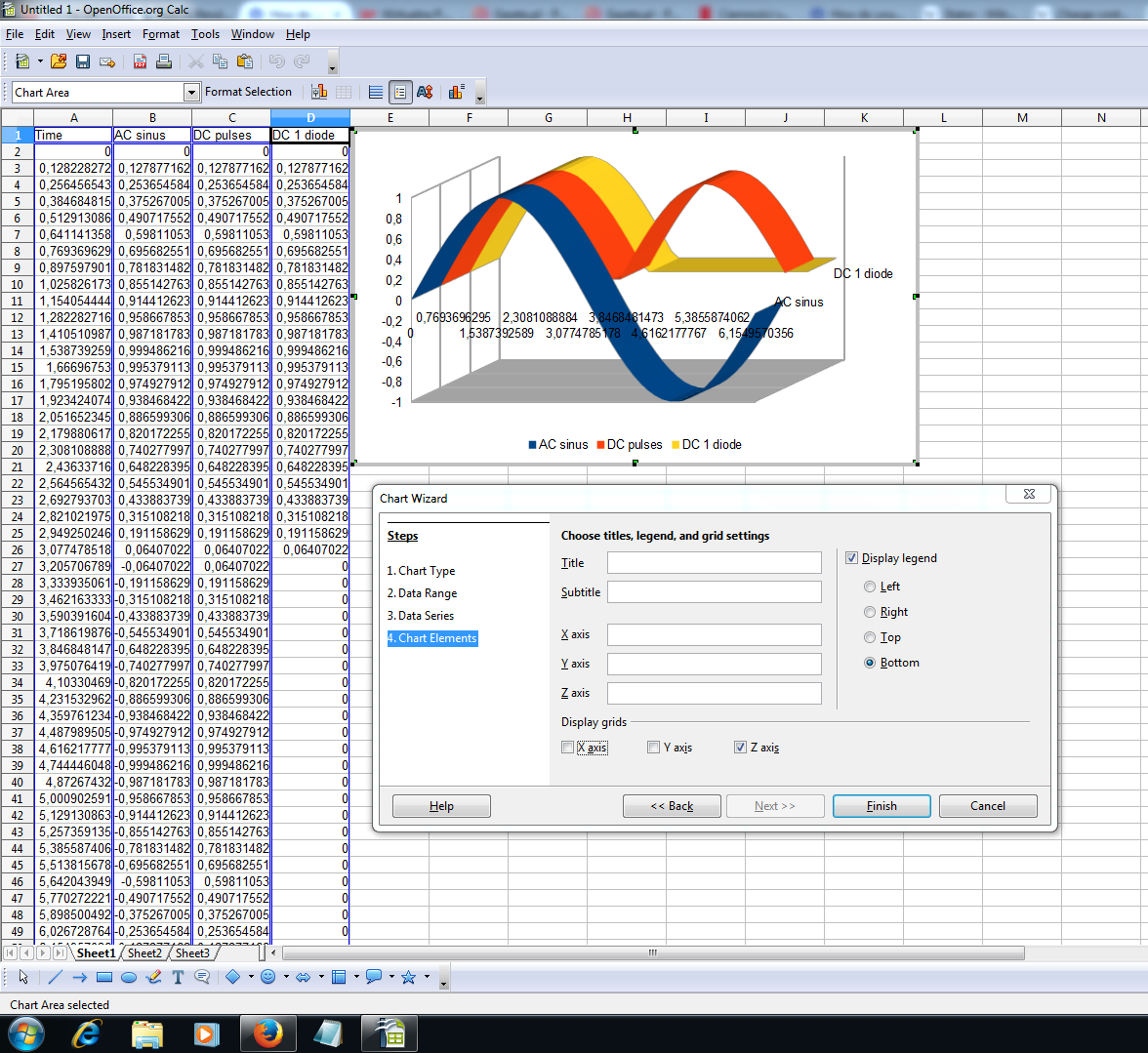Toggle Legend On/Off toolbar icon
This screenshot has height=1053, width=1148.
[x=399, y=92]
